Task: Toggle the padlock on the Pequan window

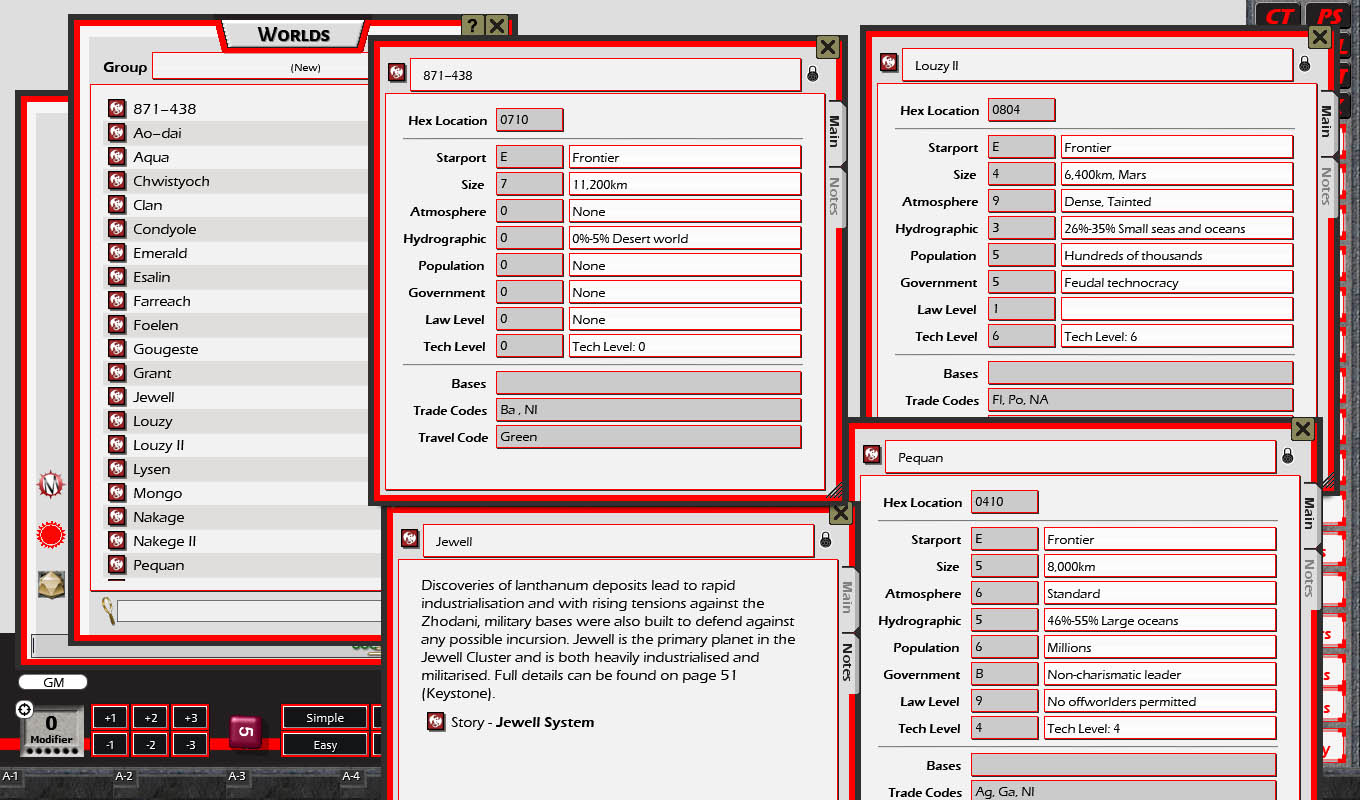Action: (1288, 455)
